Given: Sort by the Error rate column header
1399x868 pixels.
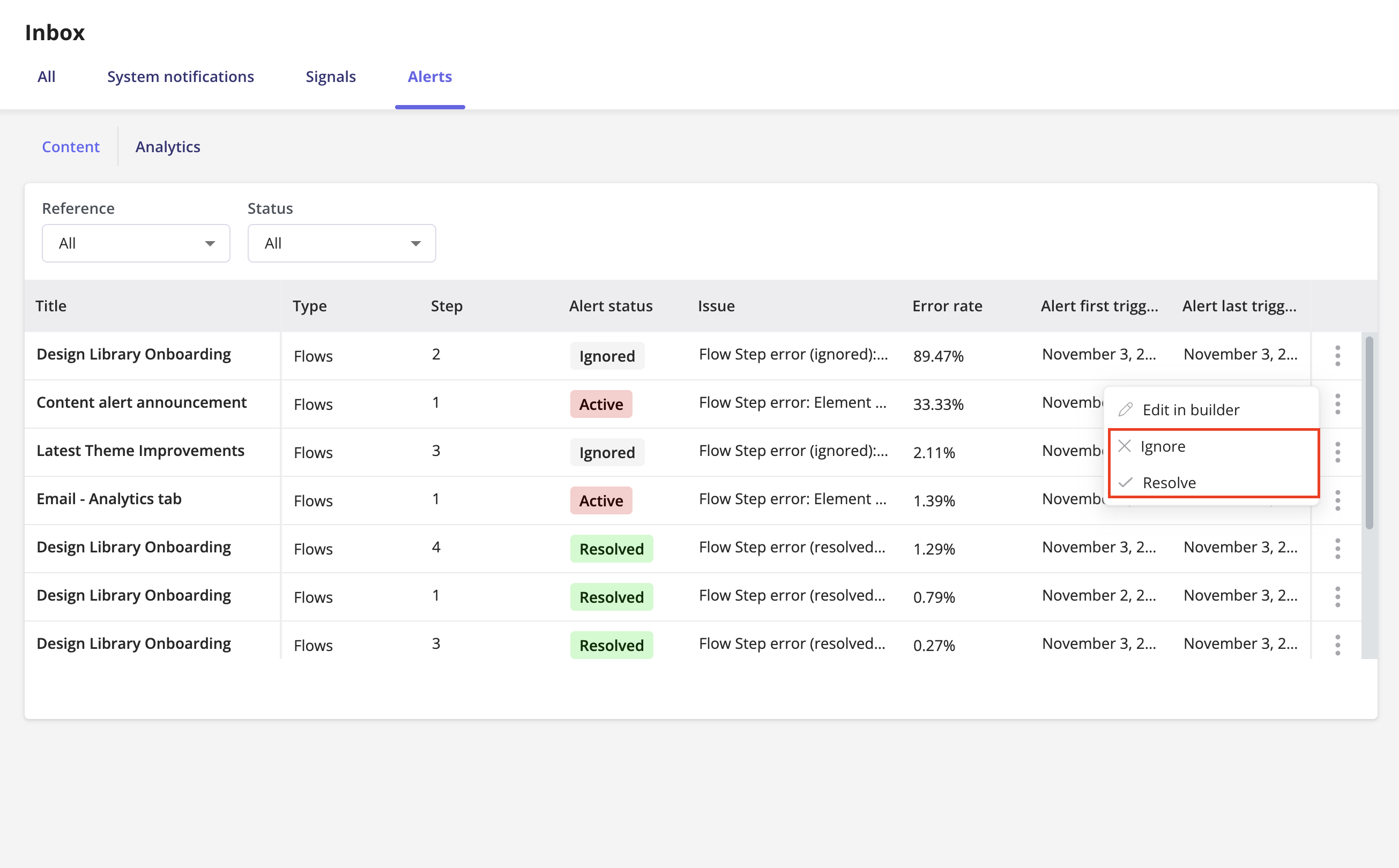Looking at the screenshot, I should coord(947,306).
